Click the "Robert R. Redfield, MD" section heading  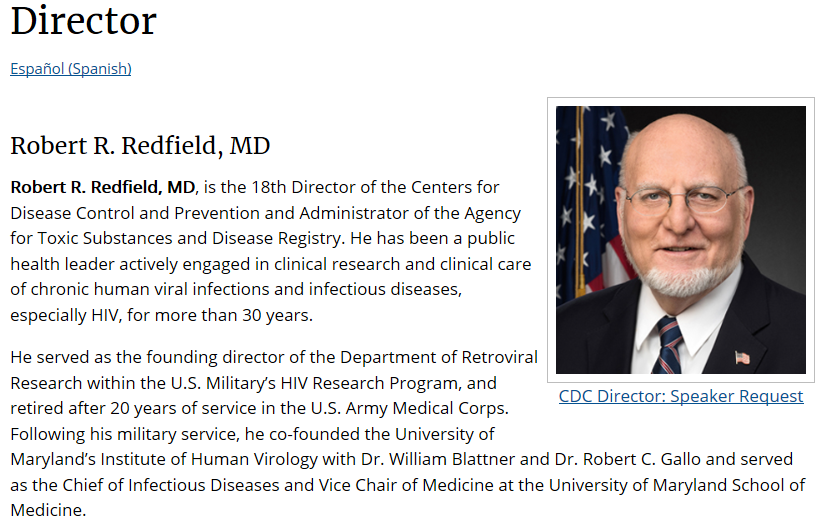coord(140,146)
